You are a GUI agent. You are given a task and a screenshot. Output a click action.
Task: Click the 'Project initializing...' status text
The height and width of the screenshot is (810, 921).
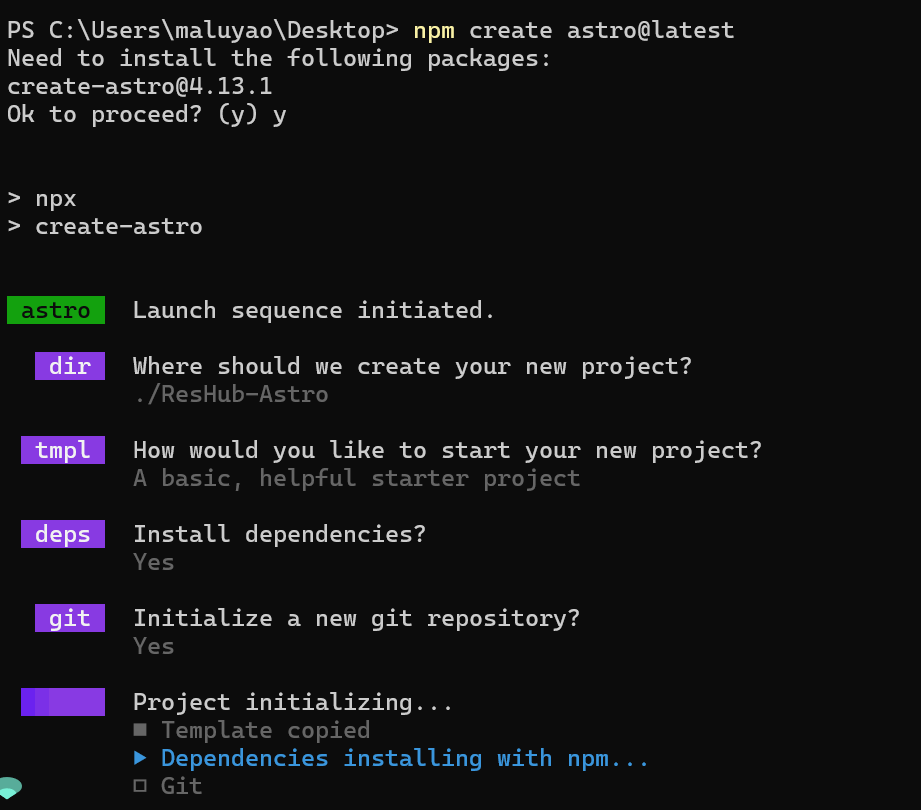293,703
